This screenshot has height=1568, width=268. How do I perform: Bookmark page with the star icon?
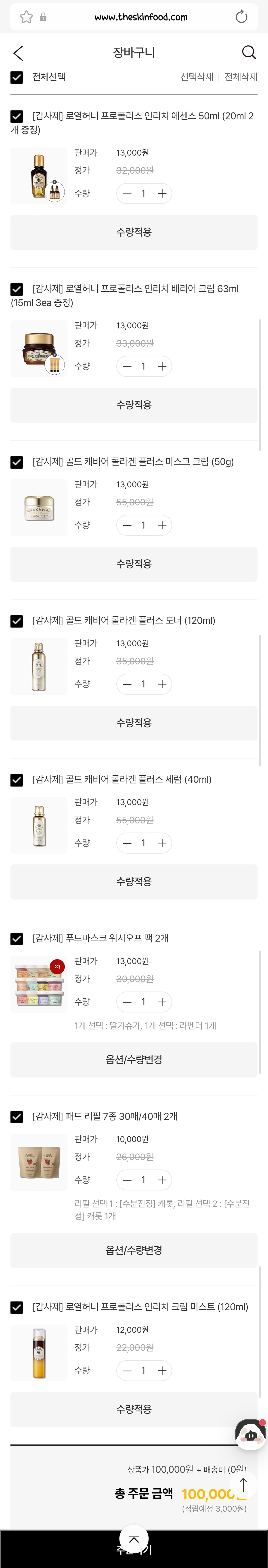[x=26, y=17]
